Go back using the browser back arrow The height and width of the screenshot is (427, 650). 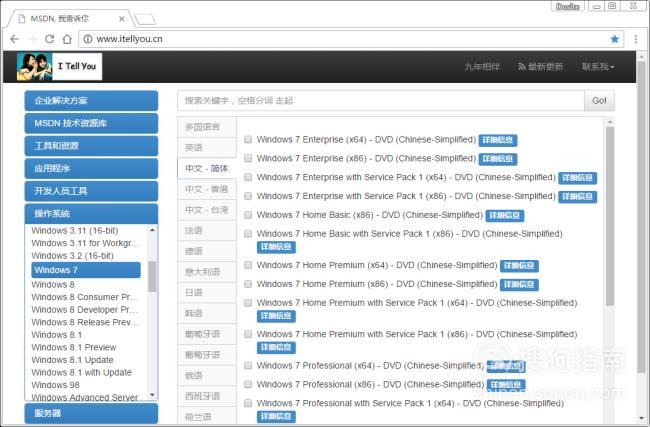coord(15,39)
